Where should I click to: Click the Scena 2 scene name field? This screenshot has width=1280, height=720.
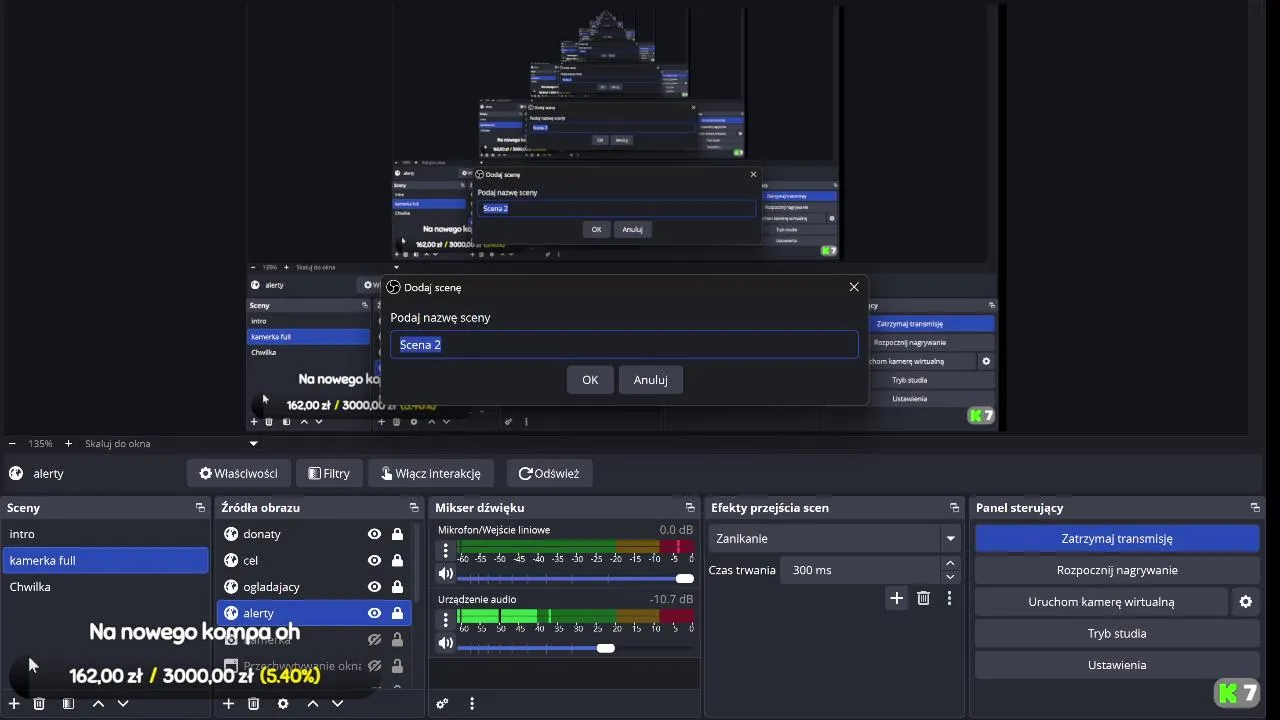click(624, 344)
